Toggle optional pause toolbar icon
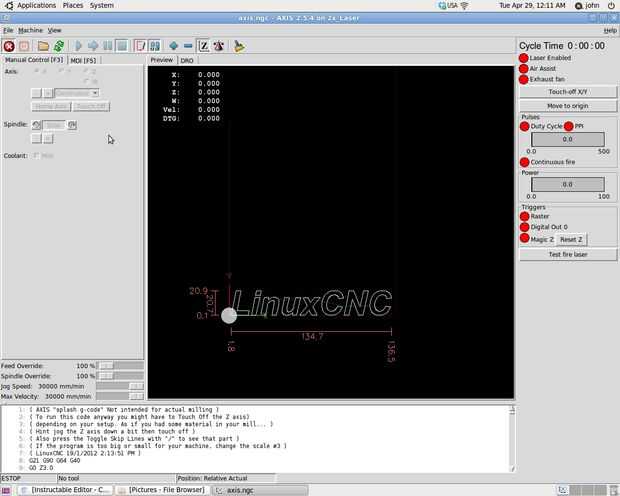The width and height of the screenshot is (620, 496). point(155,46)
